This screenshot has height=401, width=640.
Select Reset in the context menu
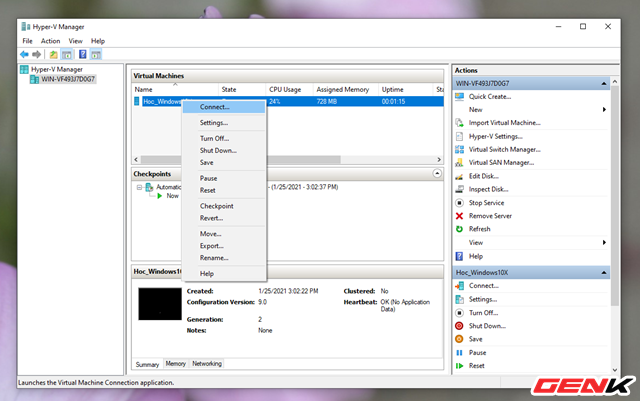[224, 190]
